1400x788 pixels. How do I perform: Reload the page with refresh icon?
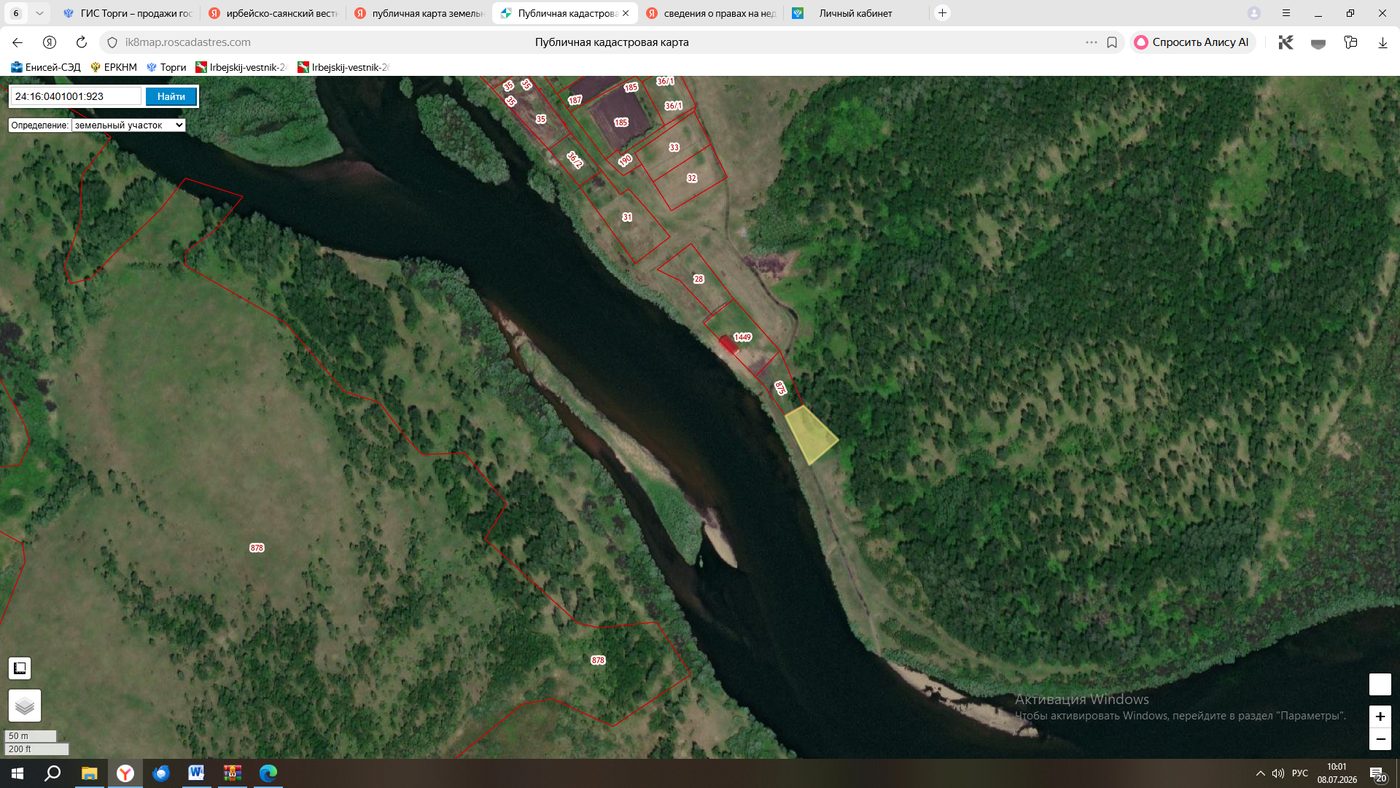click(82, 43)
